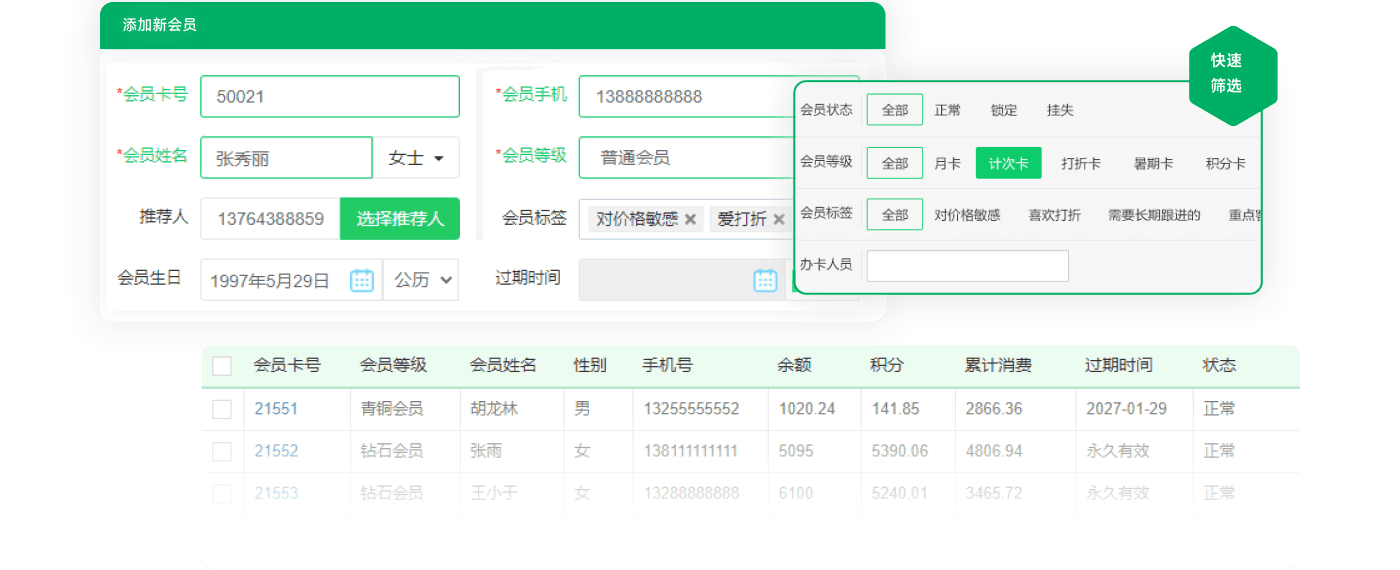This screenshot has height=570, width=1400.
Task: Filter member level by 月卡
Action: coord(948,163)
